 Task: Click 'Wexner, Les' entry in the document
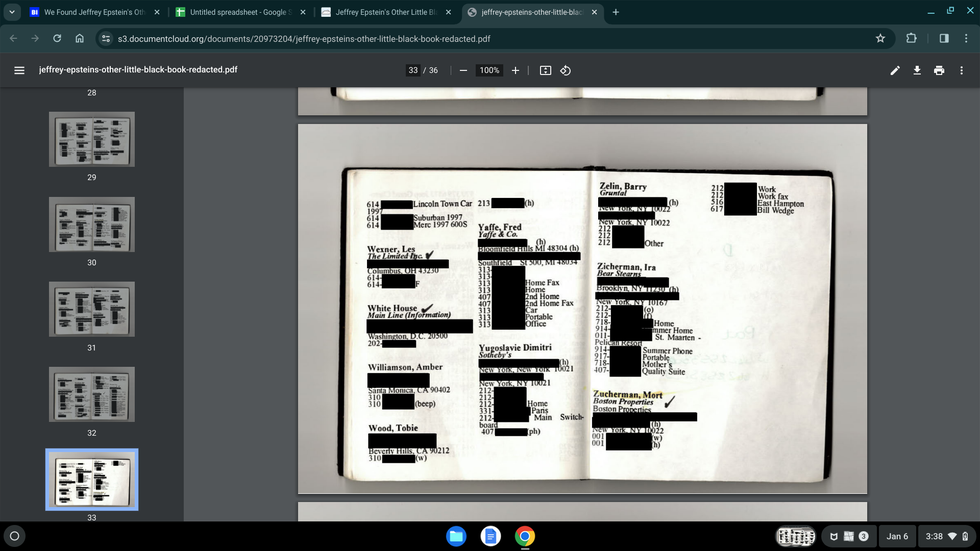[391, 249]
